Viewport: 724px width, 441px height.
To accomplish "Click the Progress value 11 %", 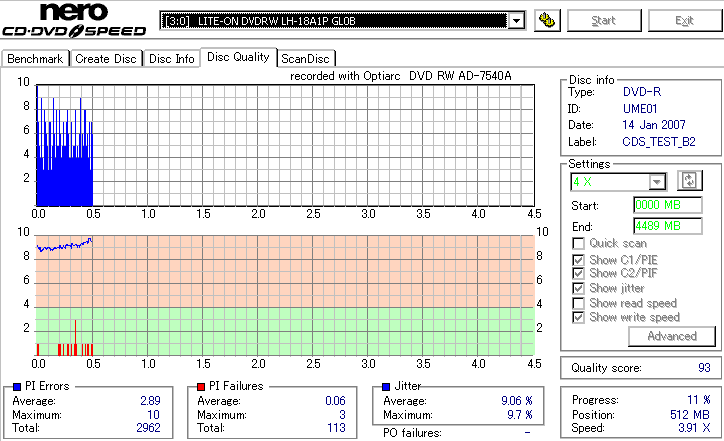I will tap(699, 400).
